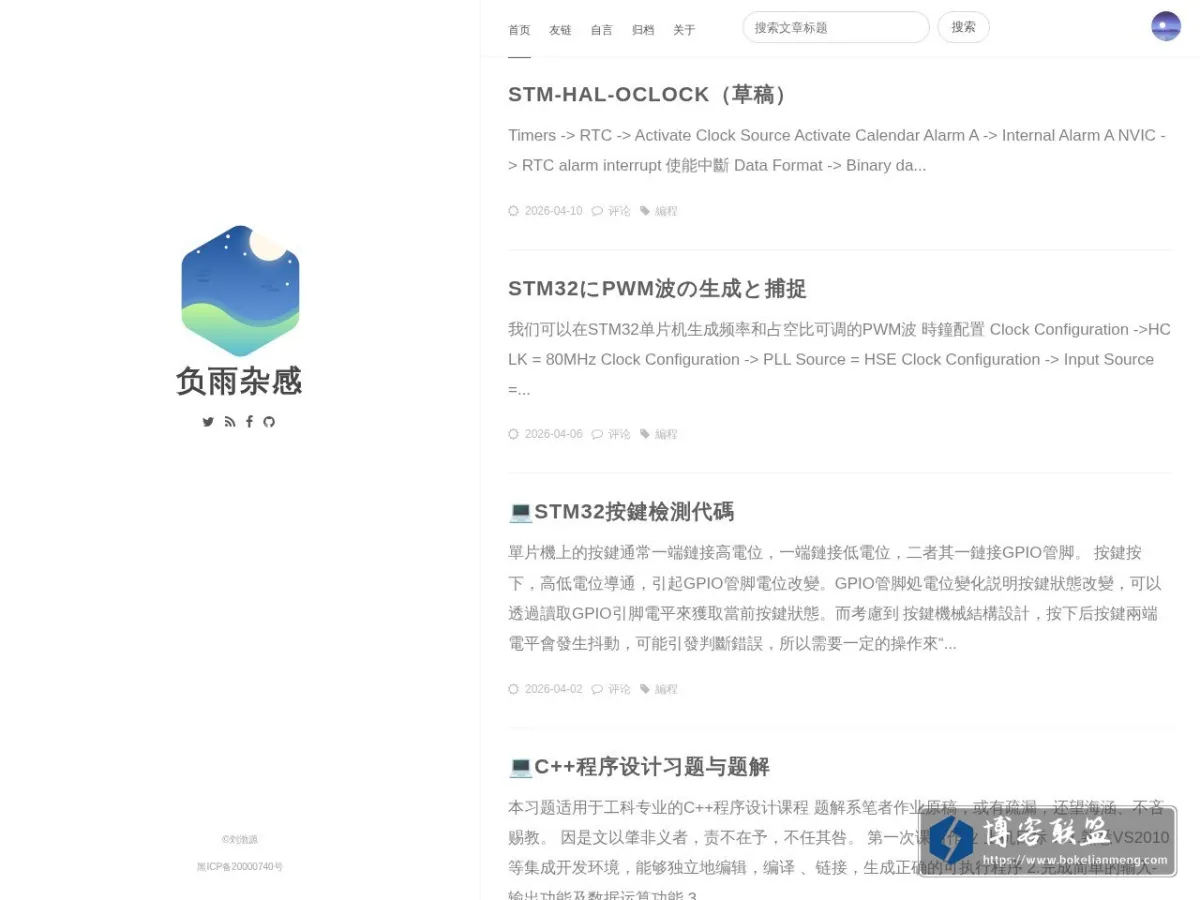Click the tag icon on PWM波 post
The image size is (1200, 900).
coord(645,434)
